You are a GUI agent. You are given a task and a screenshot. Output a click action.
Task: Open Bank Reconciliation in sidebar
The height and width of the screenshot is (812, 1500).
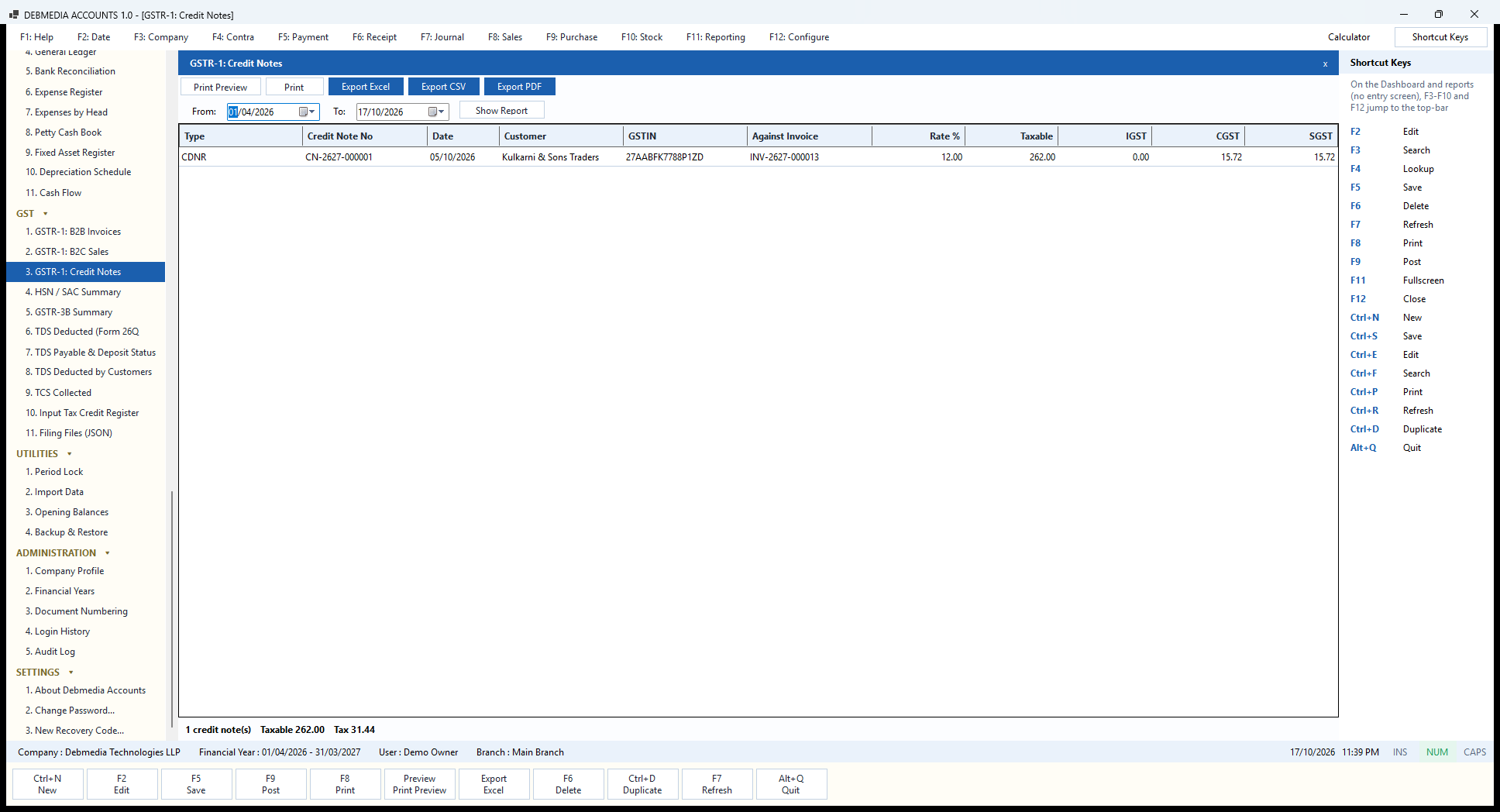tap(85, 71)
